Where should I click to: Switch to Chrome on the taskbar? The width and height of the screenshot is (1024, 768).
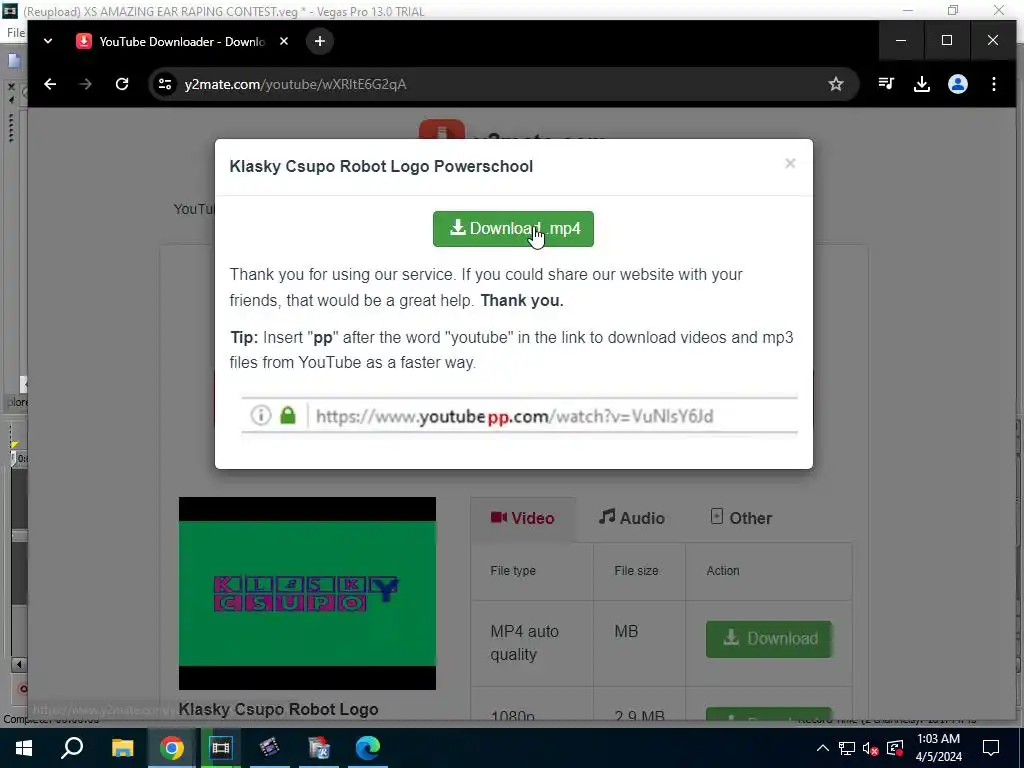click(x=171, y=748)
